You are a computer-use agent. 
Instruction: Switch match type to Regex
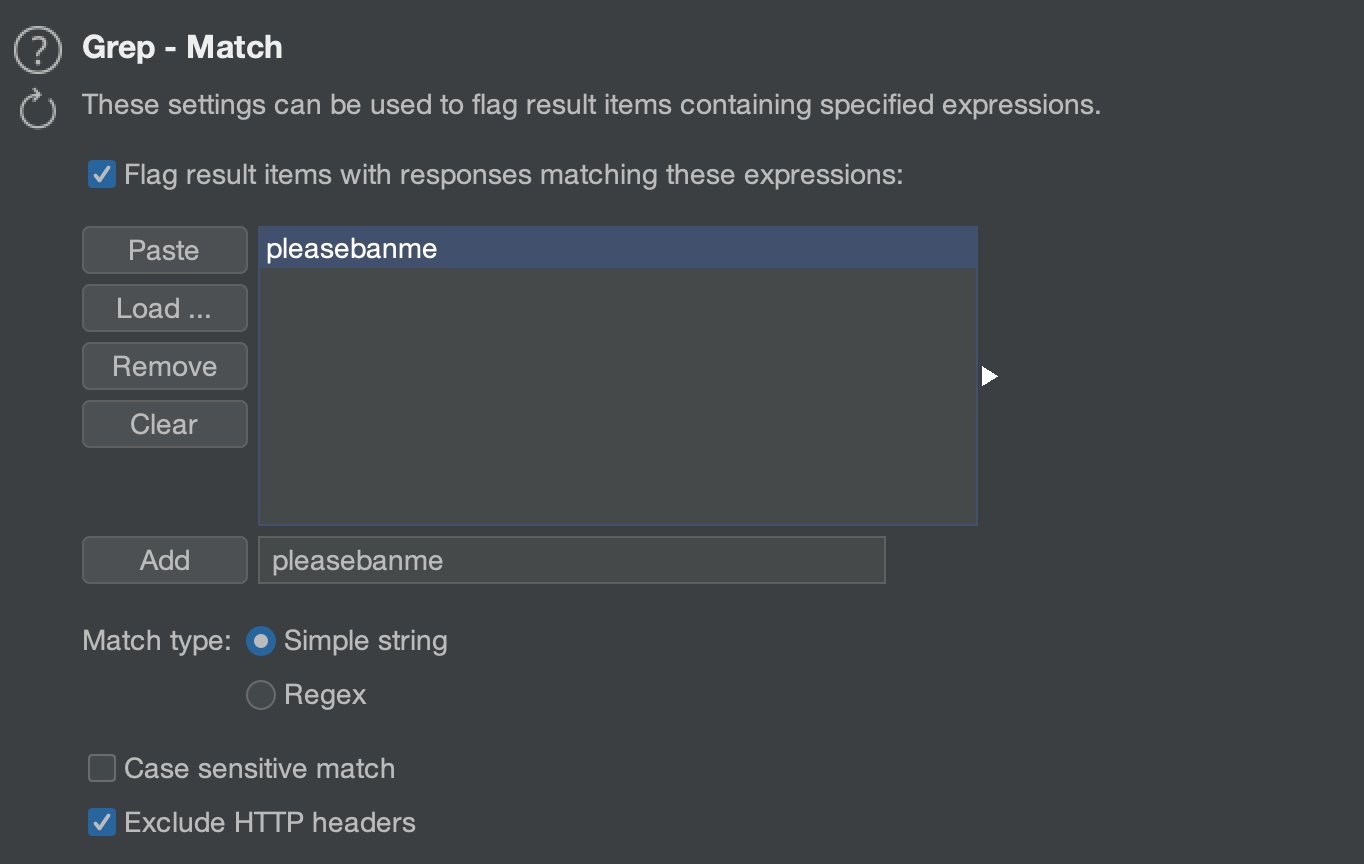click(x=260, y=695)
